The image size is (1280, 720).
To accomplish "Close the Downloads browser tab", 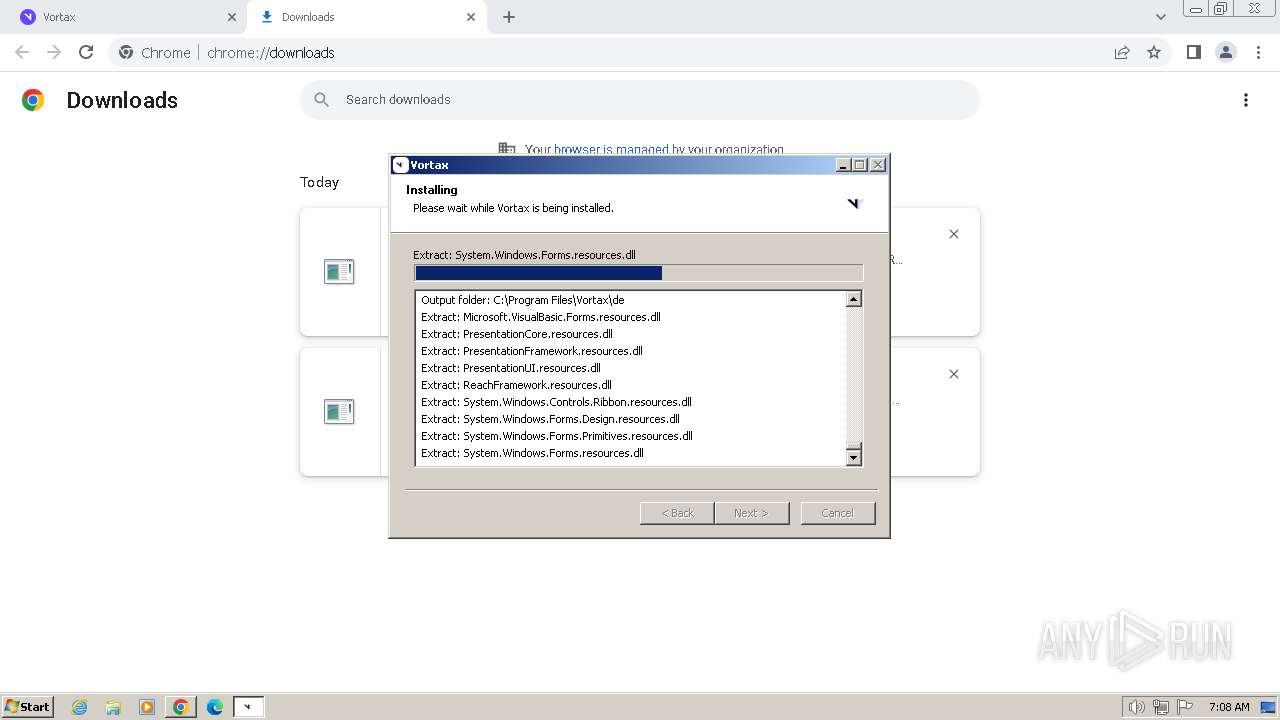I will click(471, 17).
